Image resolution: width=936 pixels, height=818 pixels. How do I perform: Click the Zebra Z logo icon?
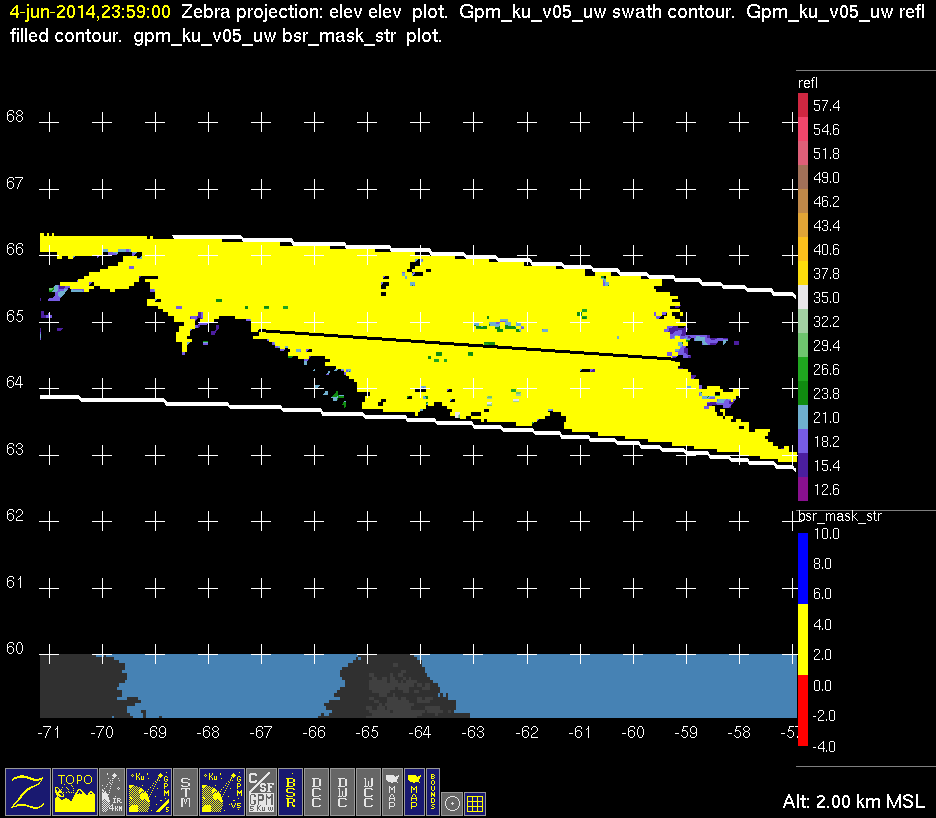[x=28, y=790]
